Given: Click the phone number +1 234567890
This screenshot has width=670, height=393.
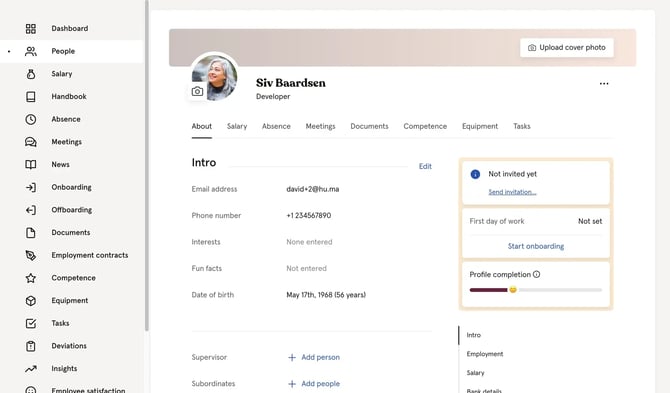Looking at the screenshot, I should [309, 216].
